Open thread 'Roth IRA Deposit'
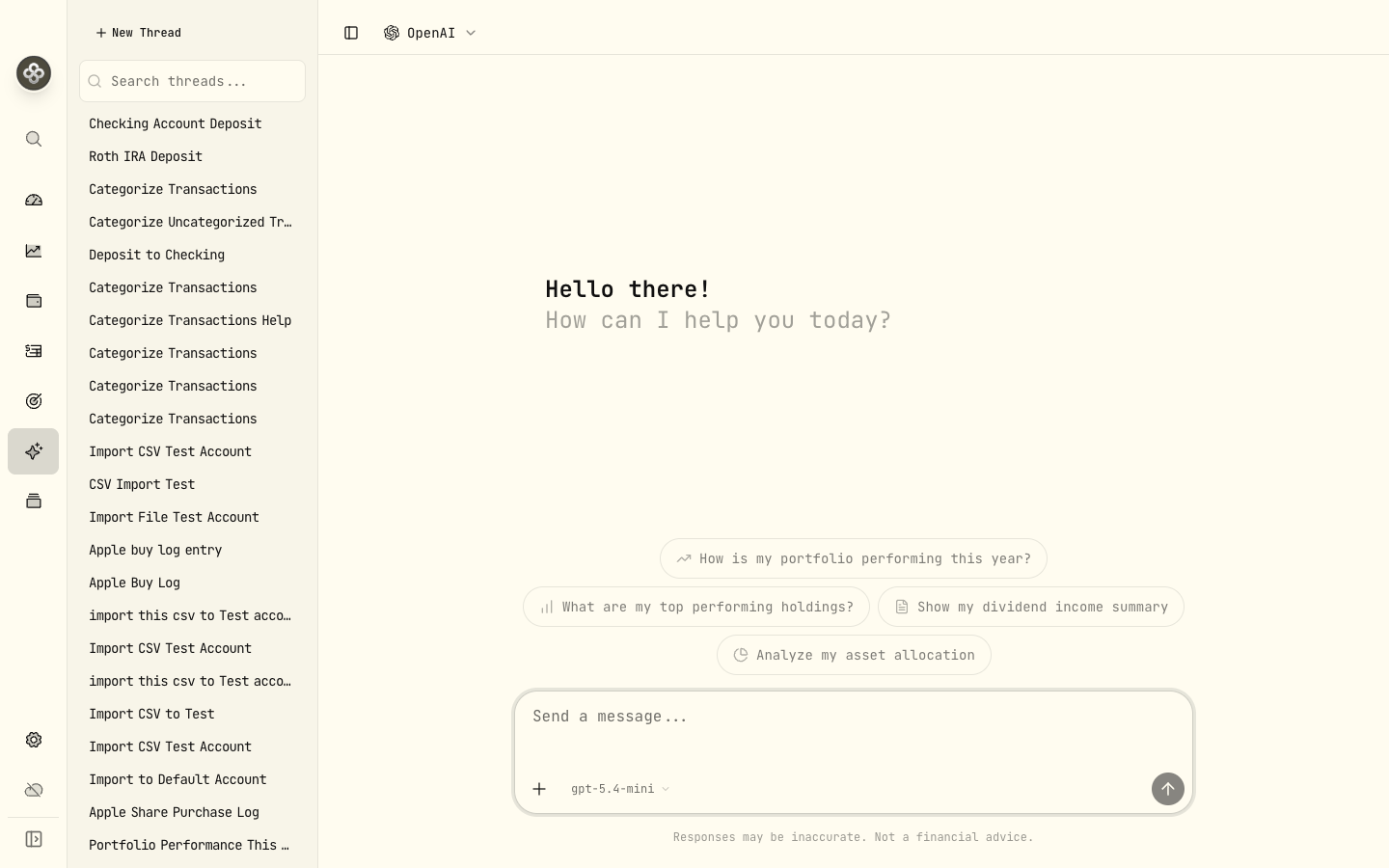The image size is (1389, 868). [192, 156]
